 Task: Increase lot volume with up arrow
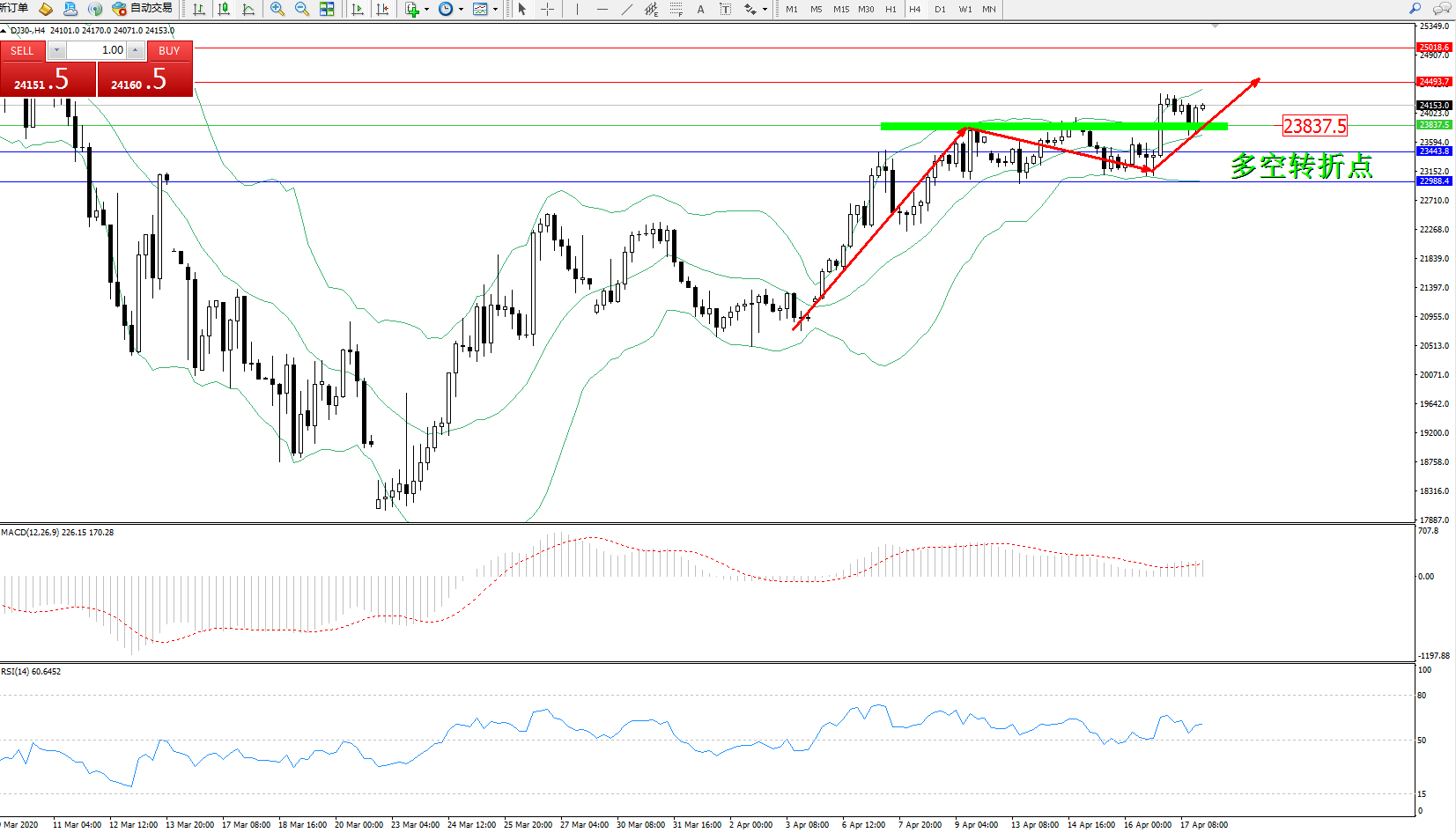(x=135, y=50)
